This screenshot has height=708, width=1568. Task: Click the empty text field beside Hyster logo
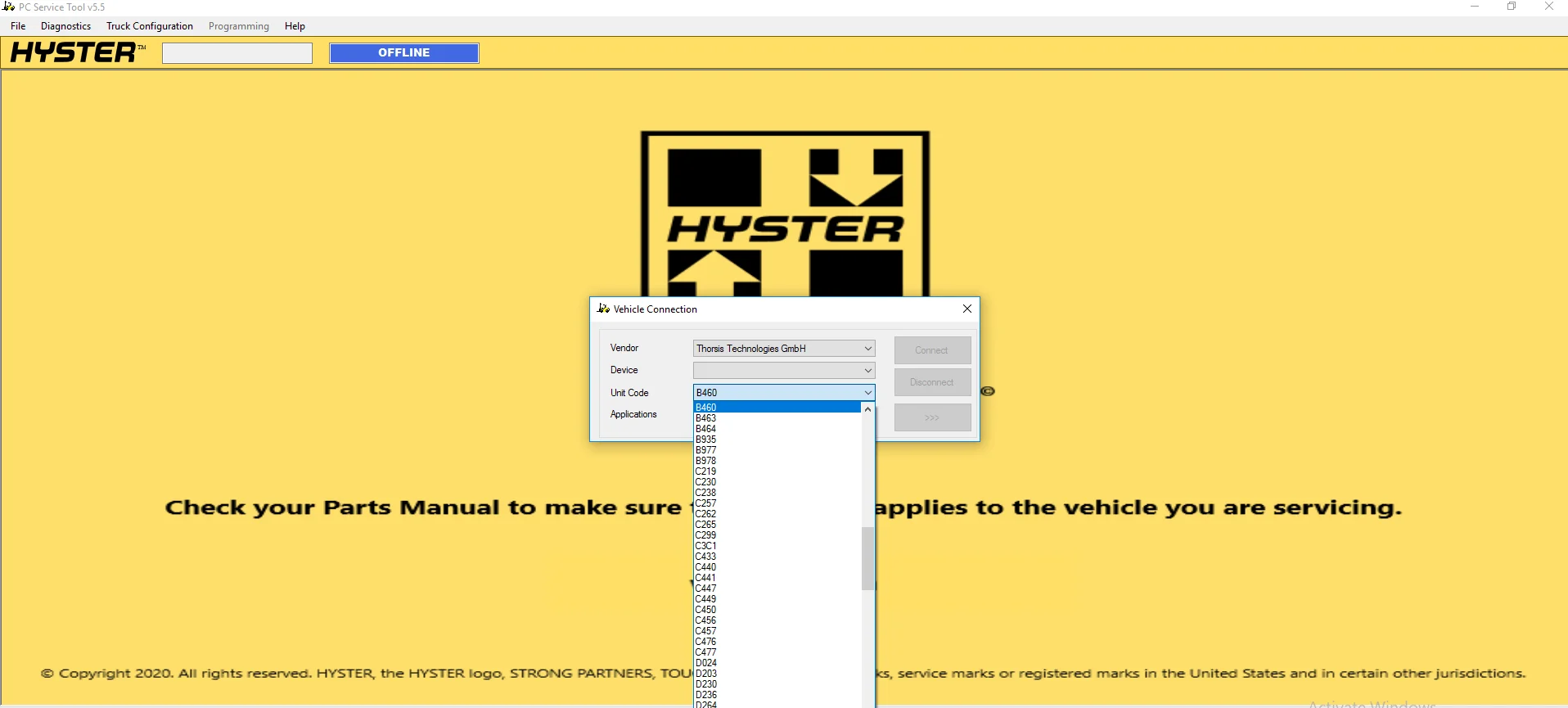[x=237, y=53]
